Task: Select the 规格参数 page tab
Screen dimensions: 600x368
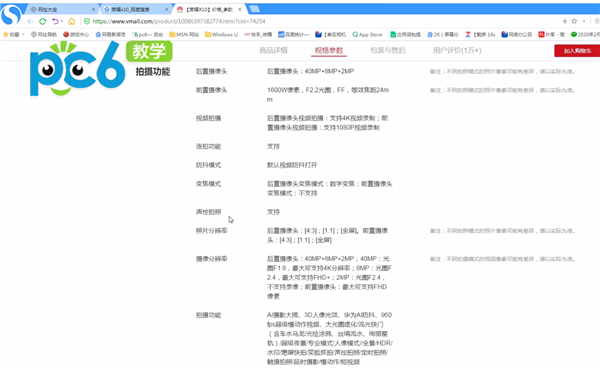Action: click(329, 50)
